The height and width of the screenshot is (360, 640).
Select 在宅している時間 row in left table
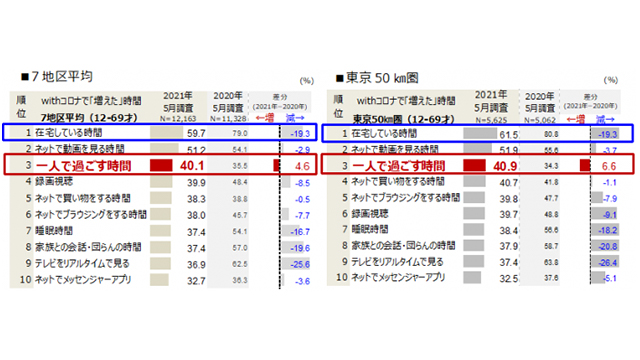[160, 133]
